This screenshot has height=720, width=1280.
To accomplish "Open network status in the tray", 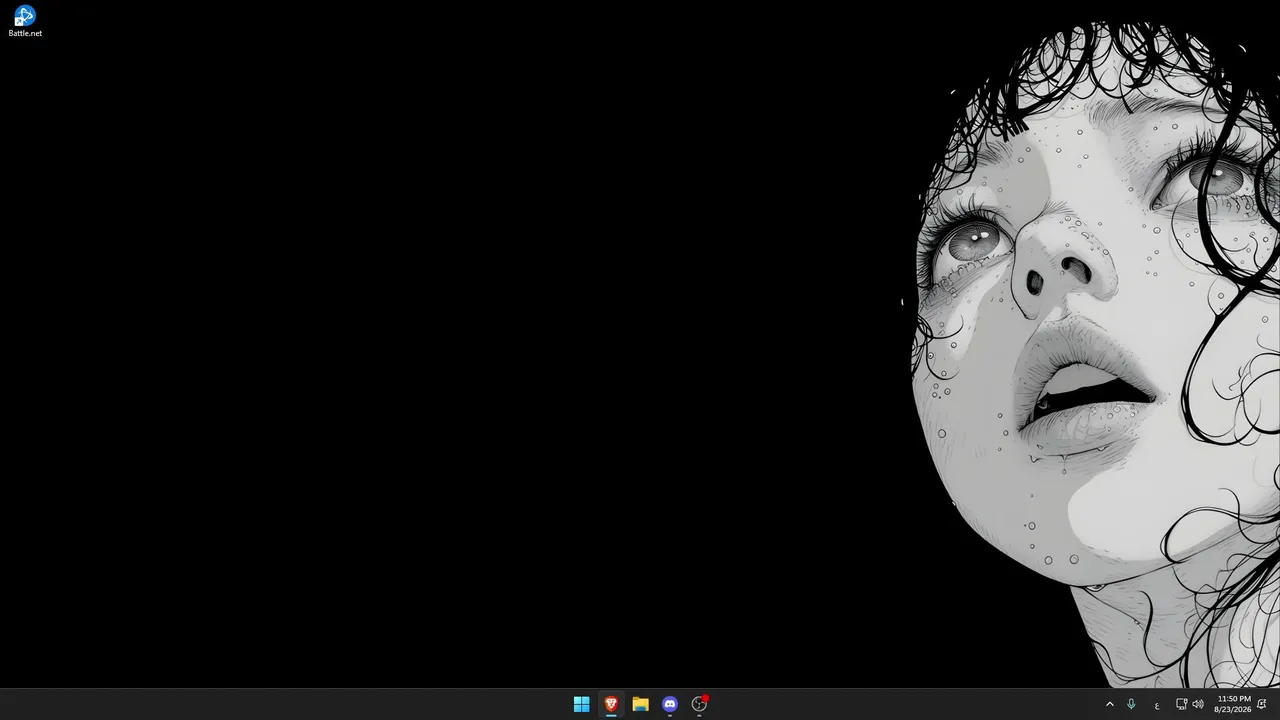I will [x=1181, y=704].
